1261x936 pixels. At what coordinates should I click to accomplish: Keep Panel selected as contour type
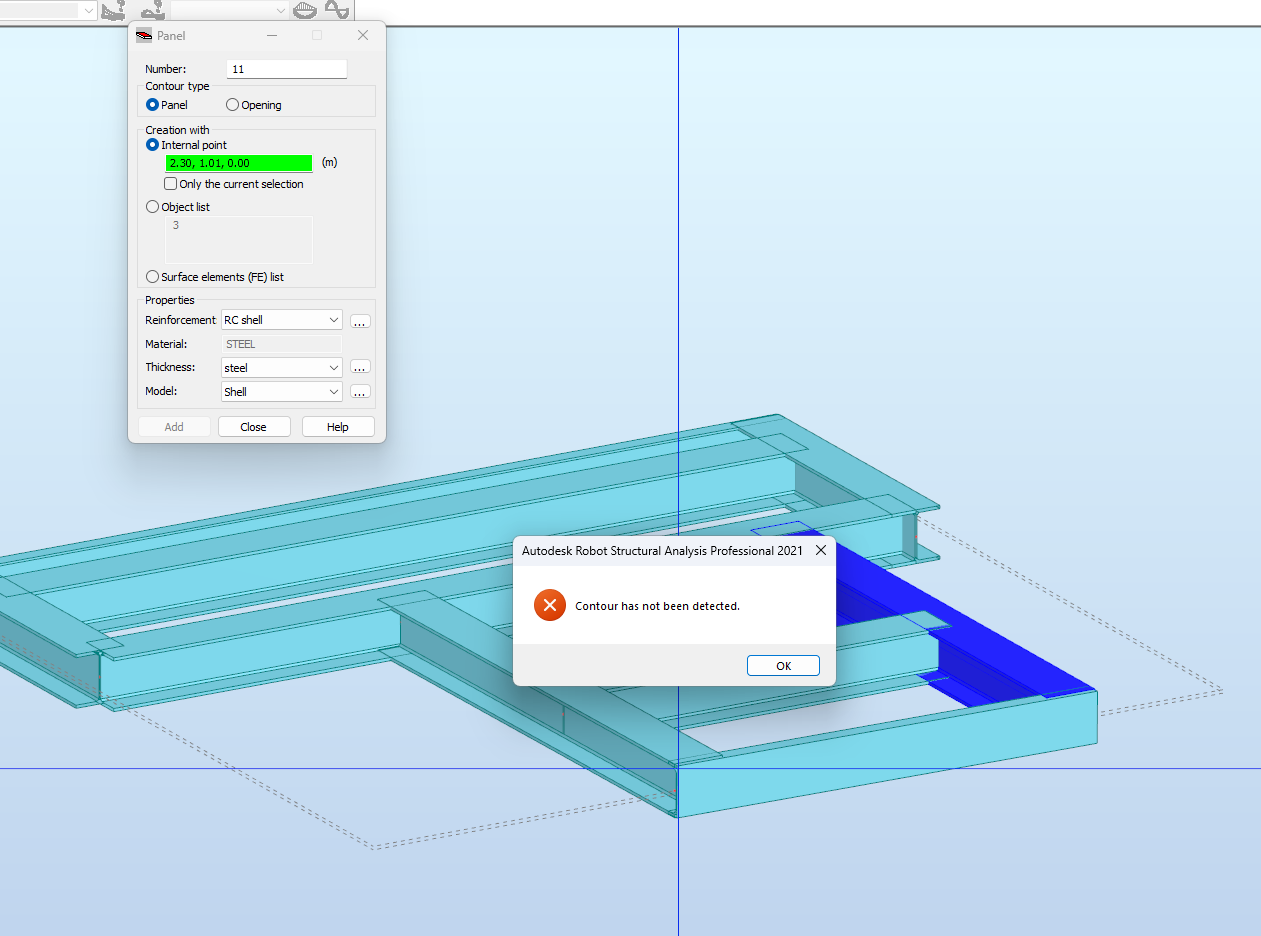[x=152, y=104]
